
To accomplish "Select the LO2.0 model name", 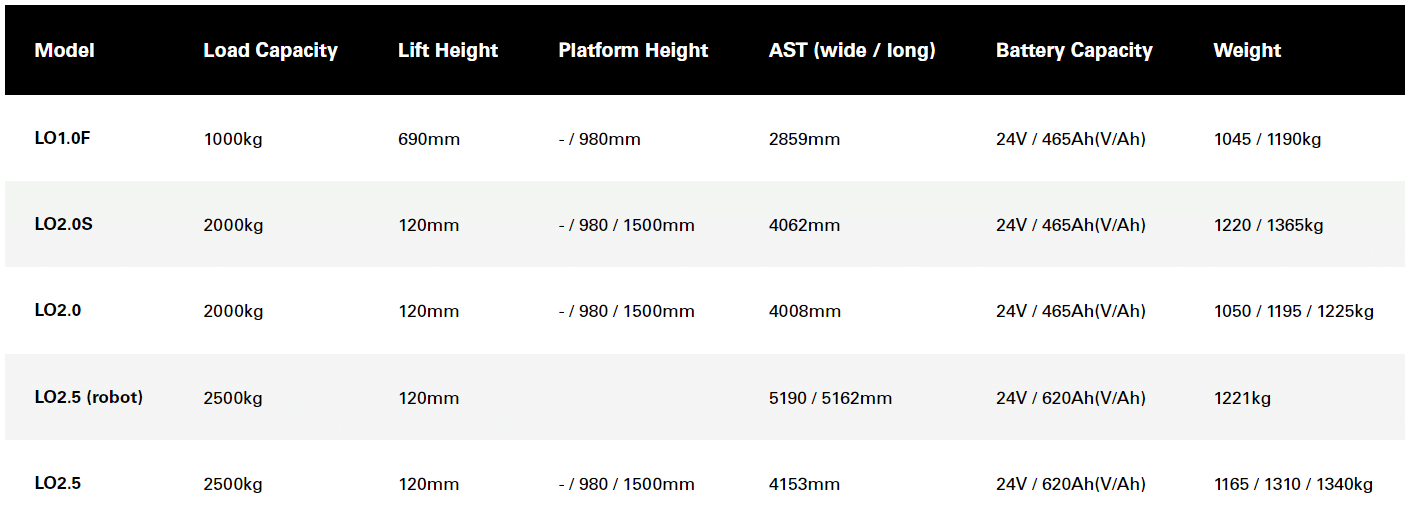I will (x=58, y=310).
